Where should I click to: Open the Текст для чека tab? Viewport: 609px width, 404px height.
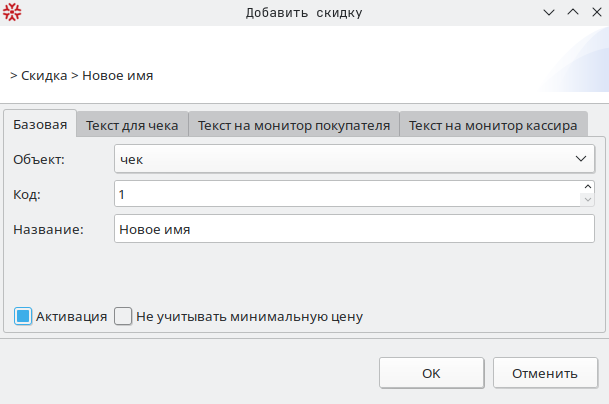pos(132,126)
